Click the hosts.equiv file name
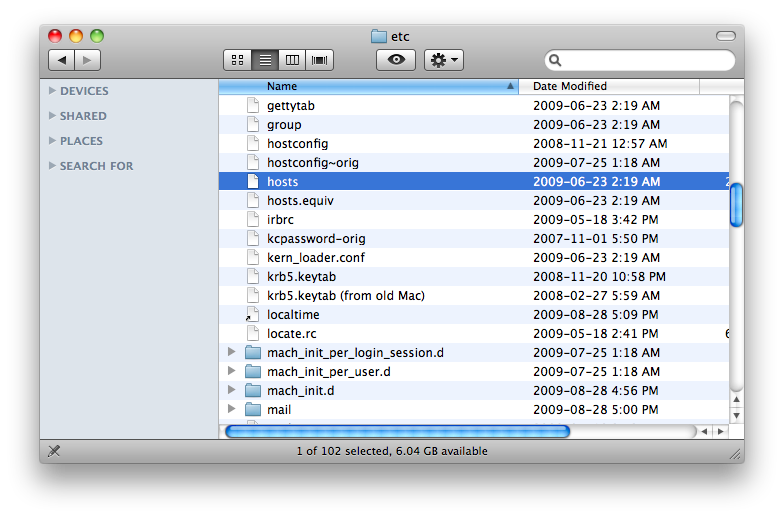The image size is (784, 518). (x=300, y=200)
